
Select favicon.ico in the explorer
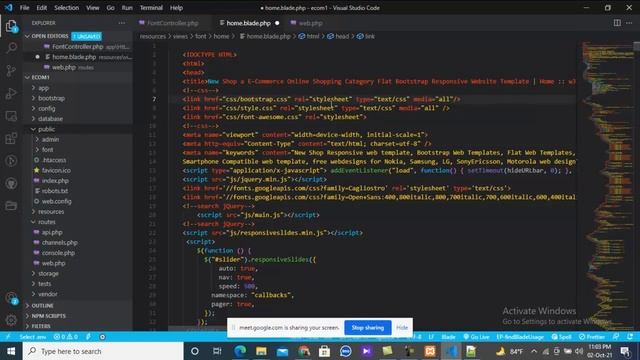tap(56, 170)
